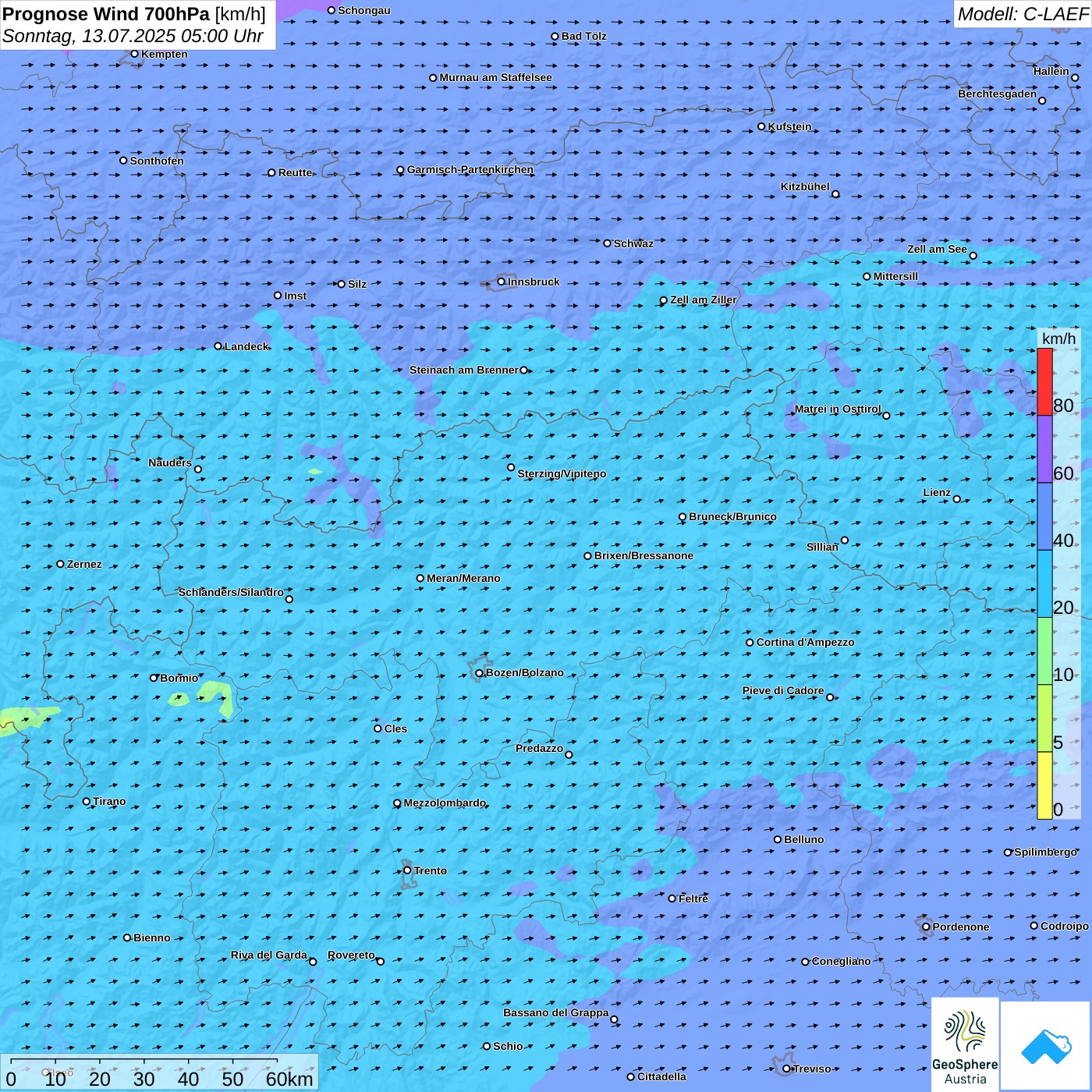Screen dimensions: 1092x1092
Task: Choose the green 10–20 km/h legend segment
Action: [1044, 651]
